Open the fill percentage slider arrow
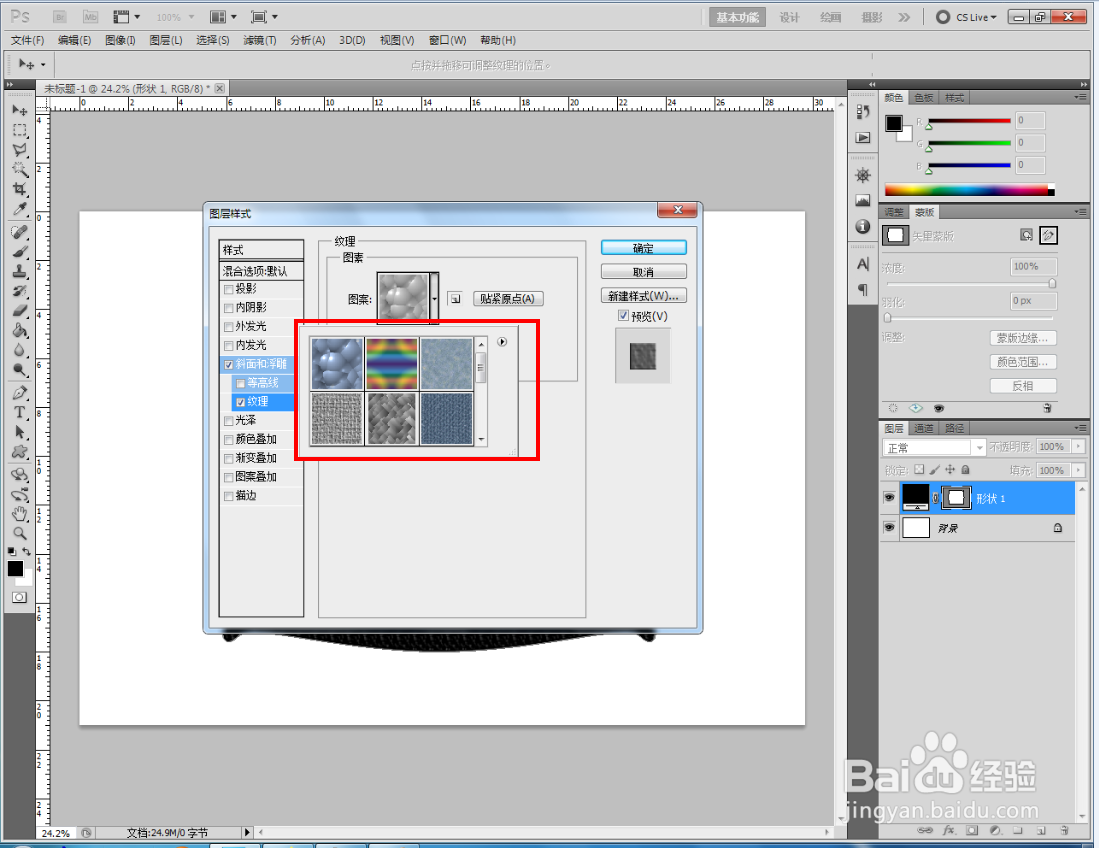 coord(1078,470)
